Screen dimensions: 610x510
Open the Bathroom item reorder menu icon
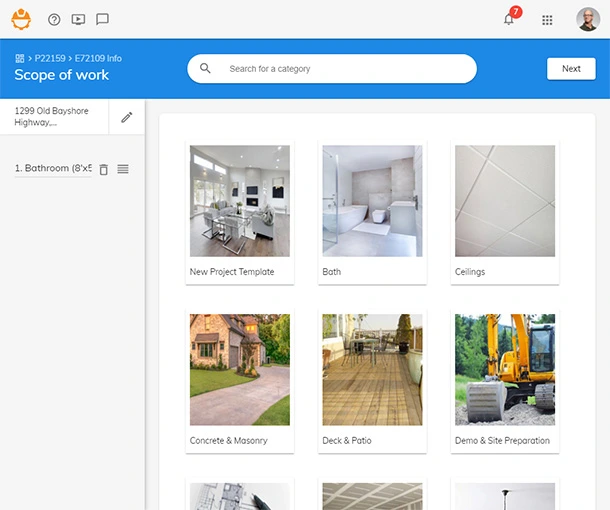[123, 169]
